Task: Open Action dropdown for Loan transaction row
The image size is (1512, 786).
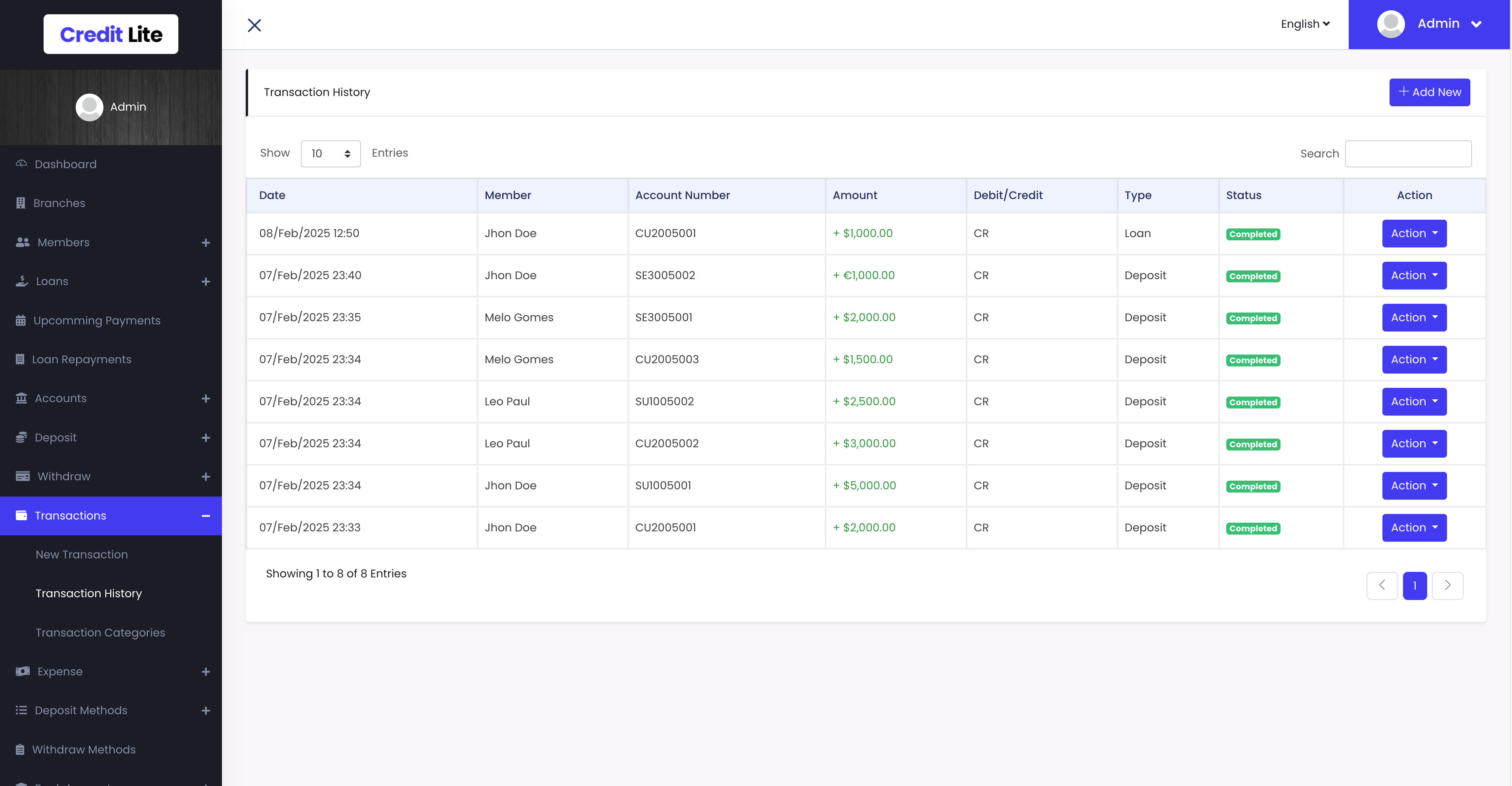Action: pos(1413,233)
